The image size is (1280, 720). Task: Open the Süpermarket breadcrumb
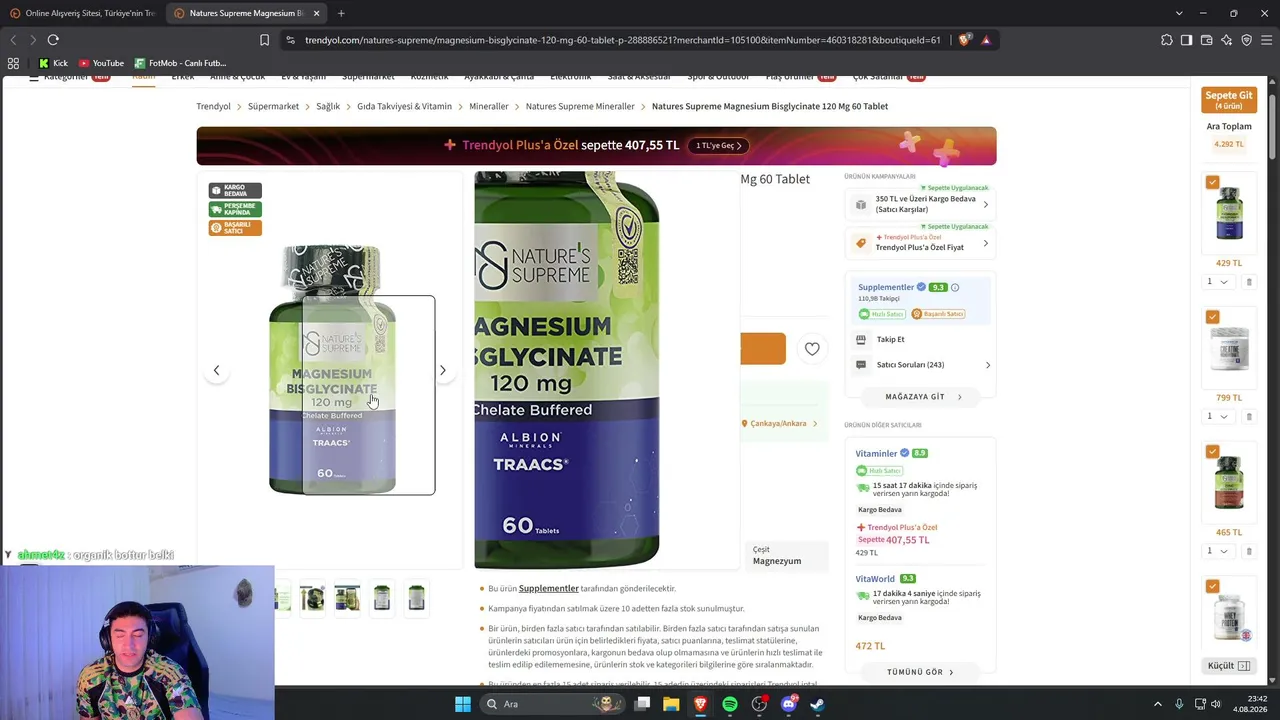click(x=273, y=106)
